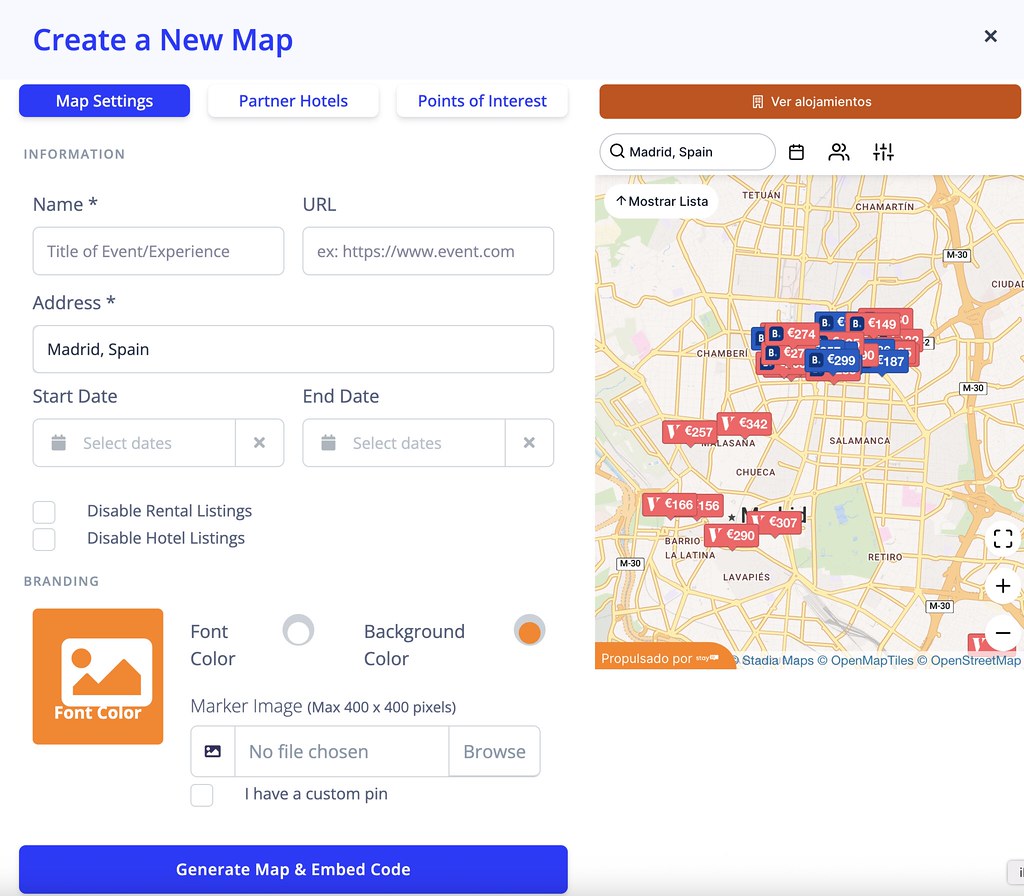Click the search magnifier icon in map search
The image size is (1024, 896).
pos(616,152)
